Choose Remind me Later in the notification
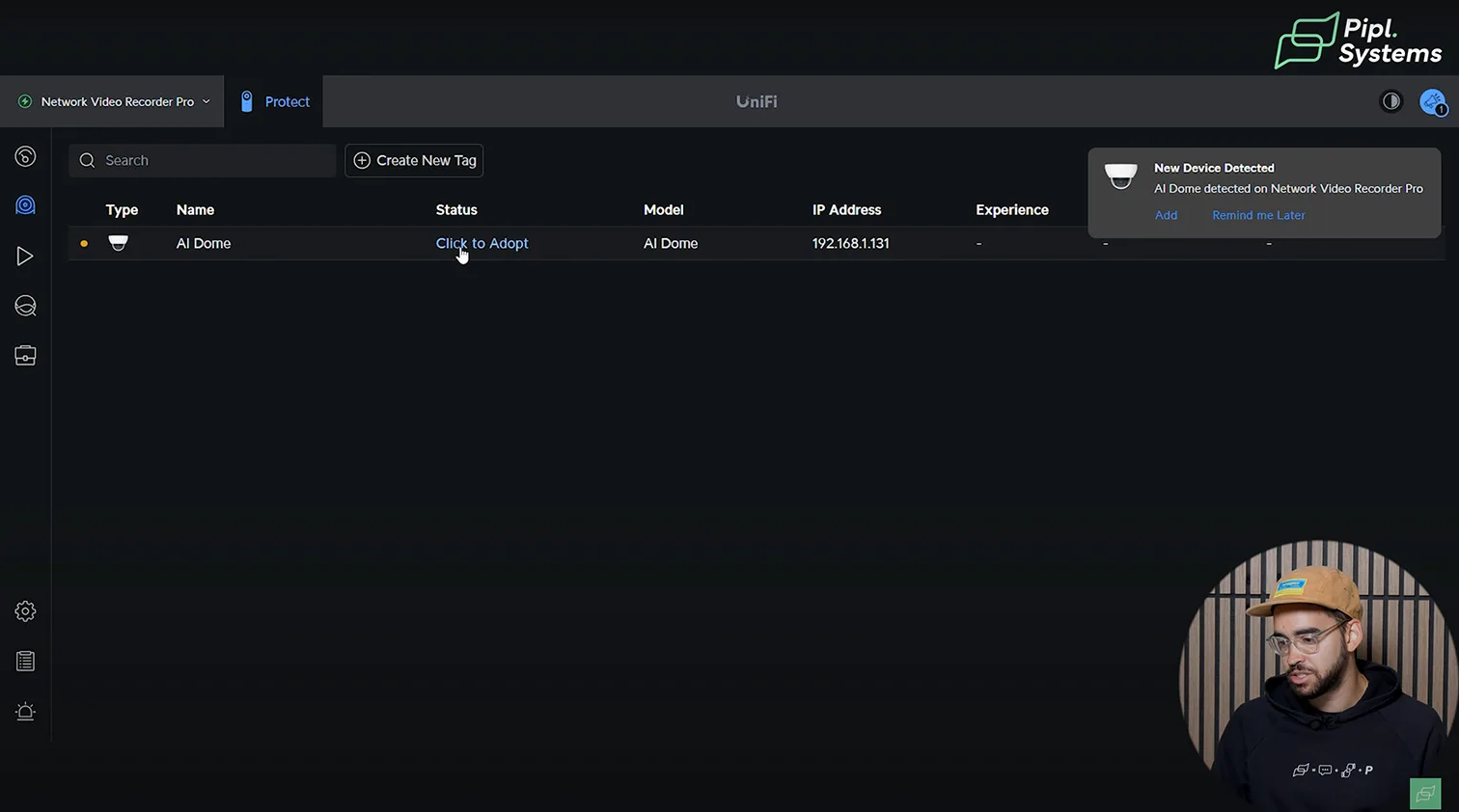 [1257, 215]
